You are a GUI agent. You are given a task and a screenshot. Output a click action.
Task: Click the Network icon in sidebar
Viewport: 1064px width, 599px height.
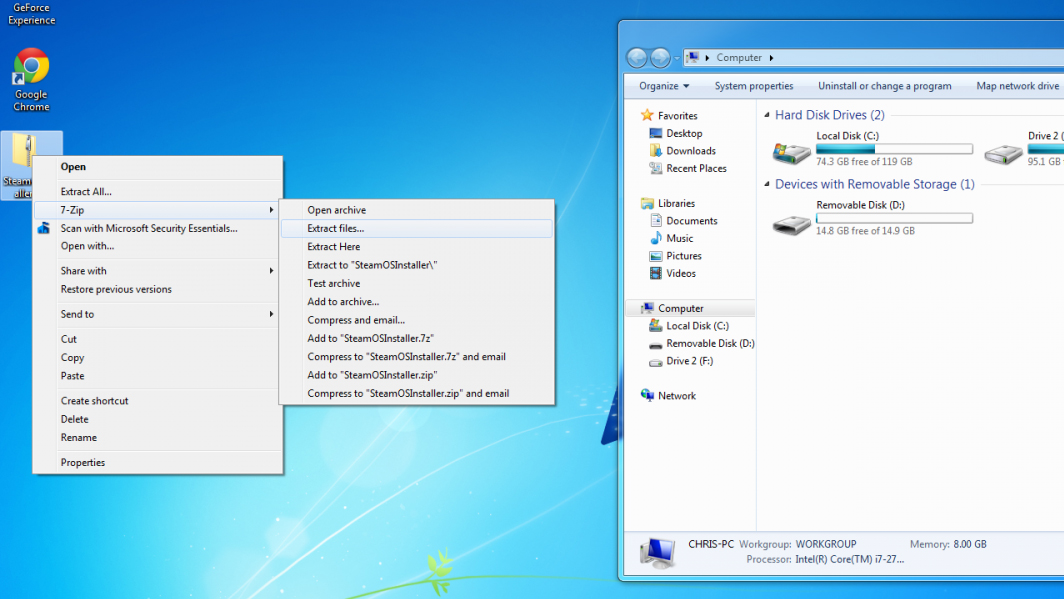point(647,395)
